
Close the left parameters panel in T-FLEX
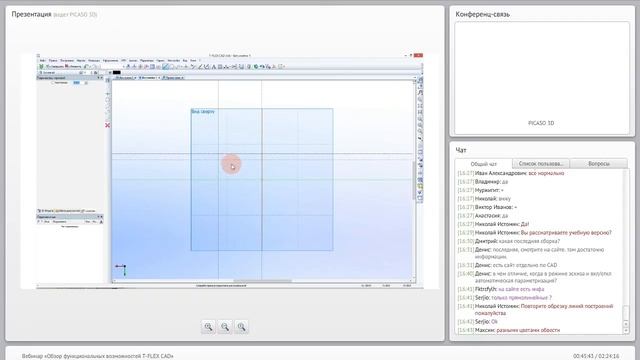pyautogui.click(x=101, y=78)
